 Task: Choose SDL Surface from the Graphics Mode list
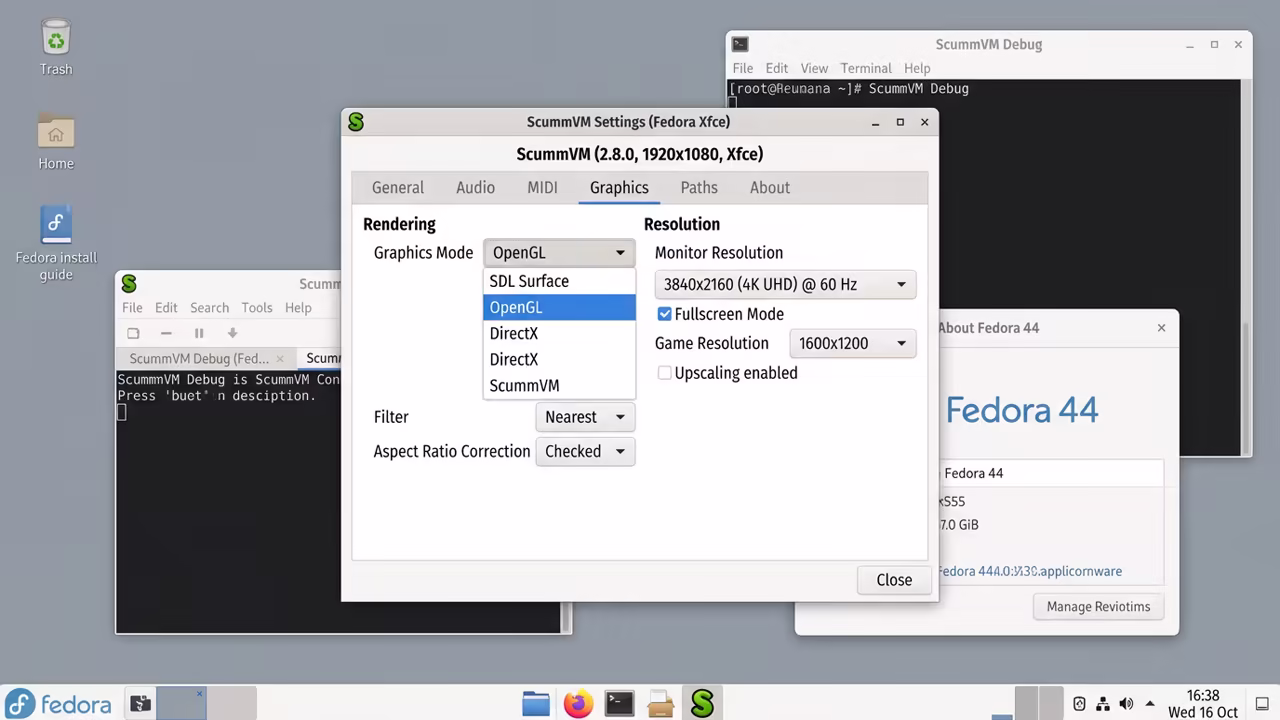pyautogui.click(x=559, y=281)
